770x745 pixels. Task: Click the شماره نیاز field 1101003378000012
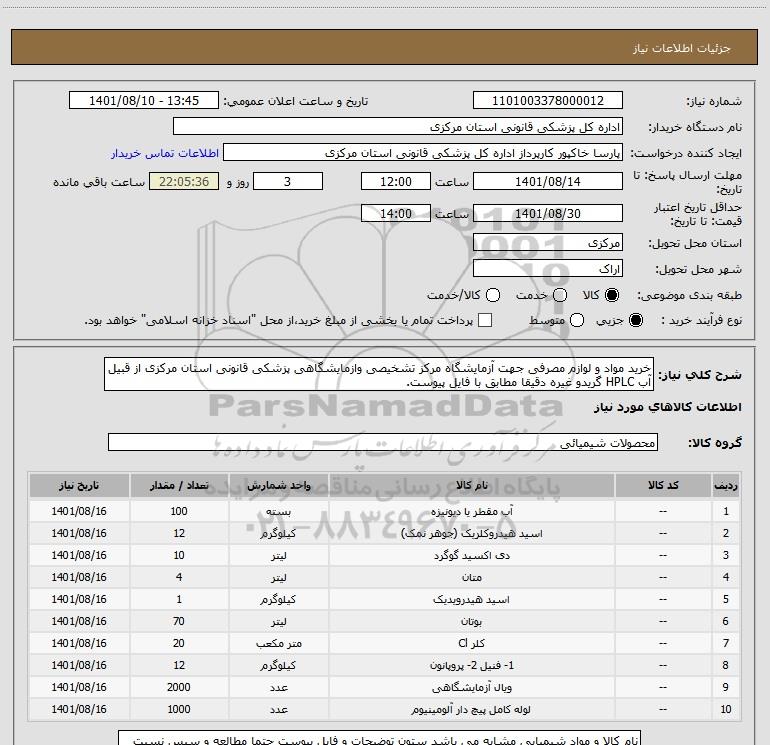(548, 101)
